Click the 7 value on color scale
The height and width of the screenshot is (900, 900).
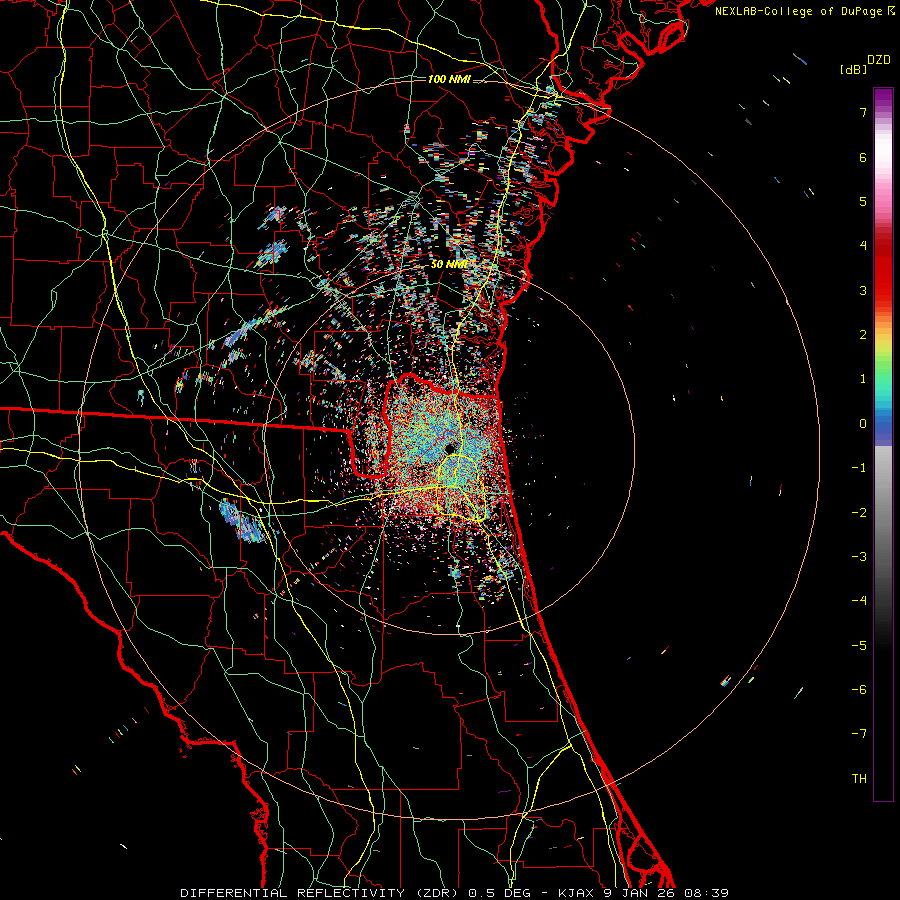(863, 112)
